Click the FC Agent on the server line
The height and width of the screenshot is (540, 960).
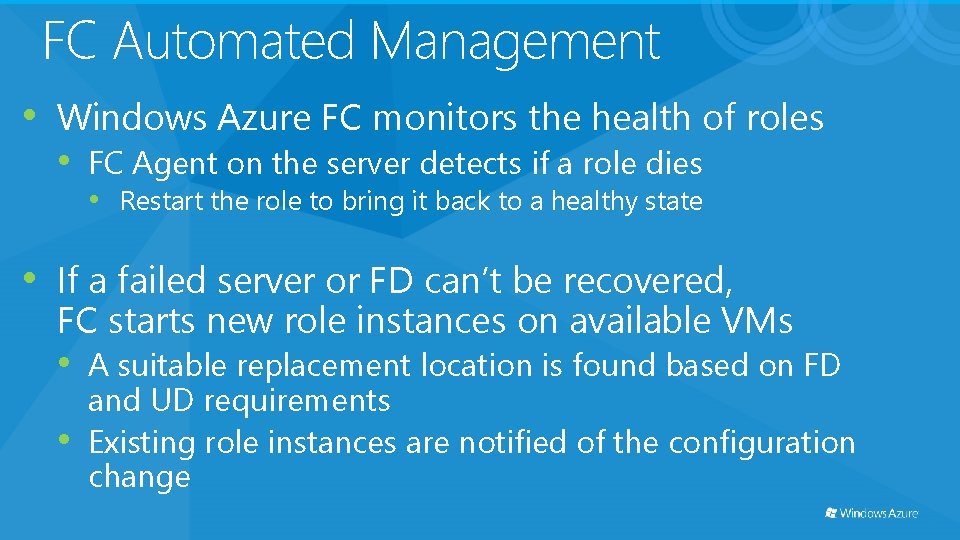click(x=396, y=164)
